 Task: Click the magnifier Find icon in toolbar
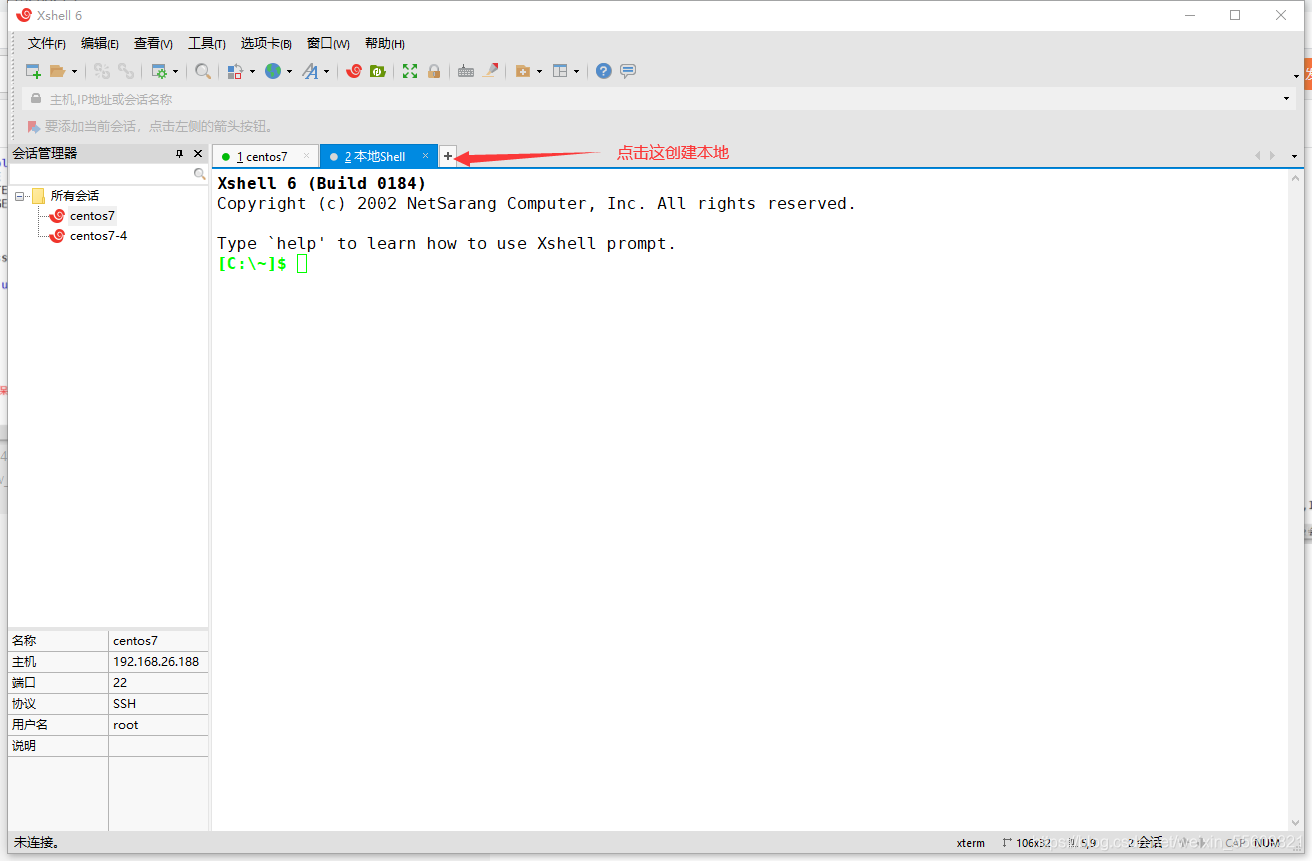click(203, 71)
